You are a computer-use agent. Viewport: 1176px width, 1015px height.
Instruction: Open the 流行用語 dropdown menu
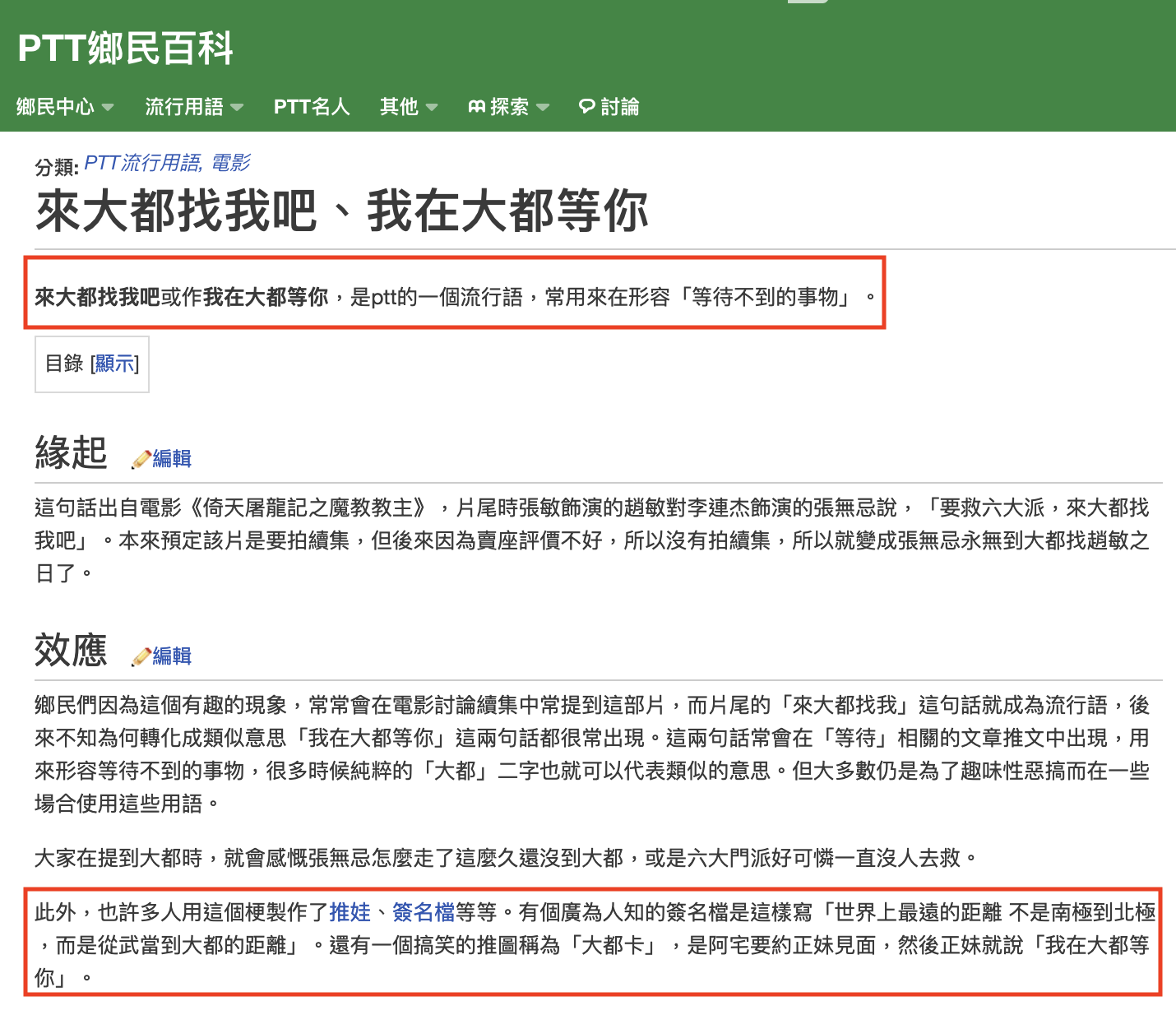pyautogui.click(x=194, y=107)
